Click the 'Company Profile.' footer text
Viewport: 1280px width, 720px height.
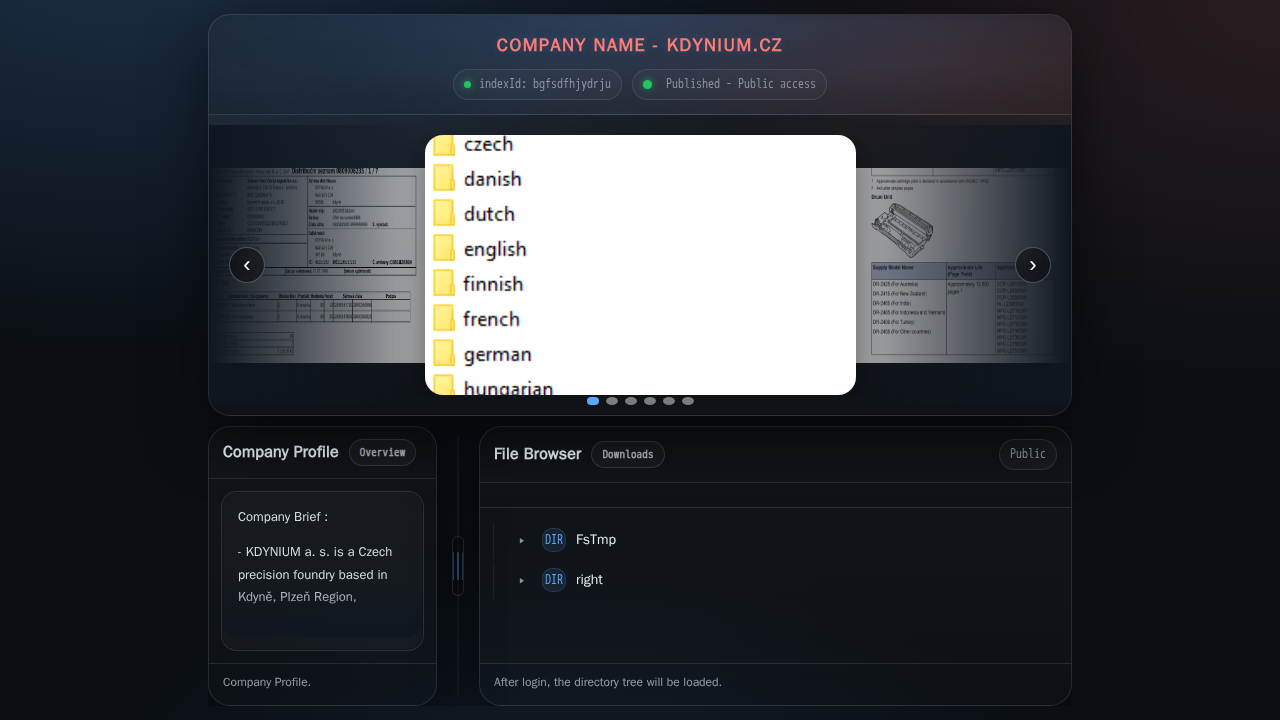(267, 682)
